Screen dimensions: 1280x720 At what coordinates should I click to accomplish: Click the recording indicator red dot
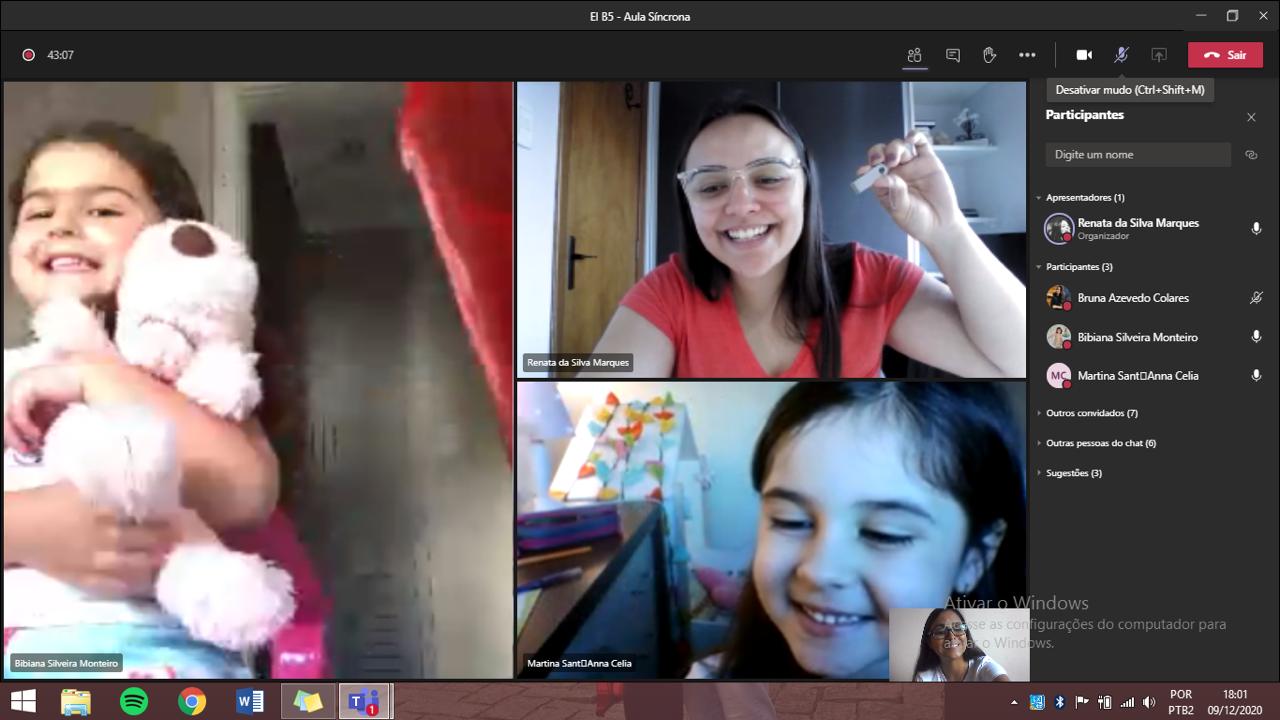point(29,55)
